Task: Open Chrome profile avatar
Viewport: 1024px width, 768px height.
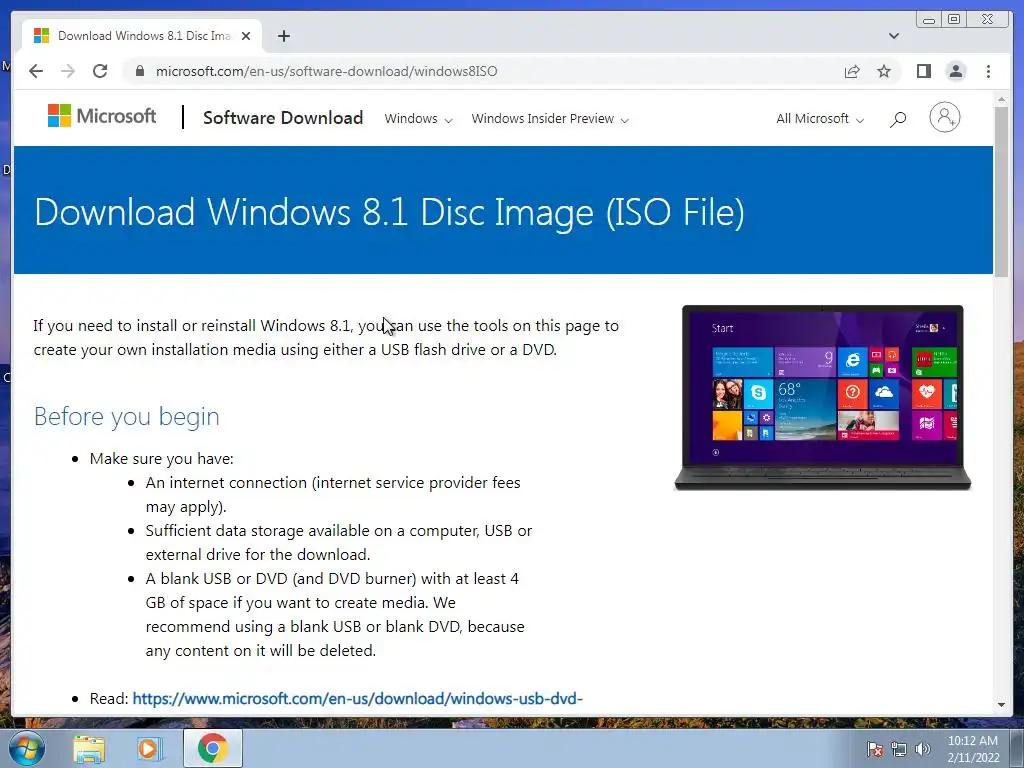Action: click(955, 71)
